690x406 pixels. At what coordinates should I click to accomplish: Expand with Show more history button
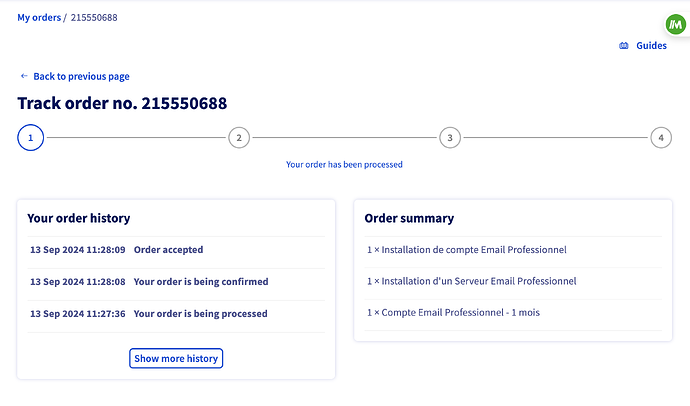176,358
